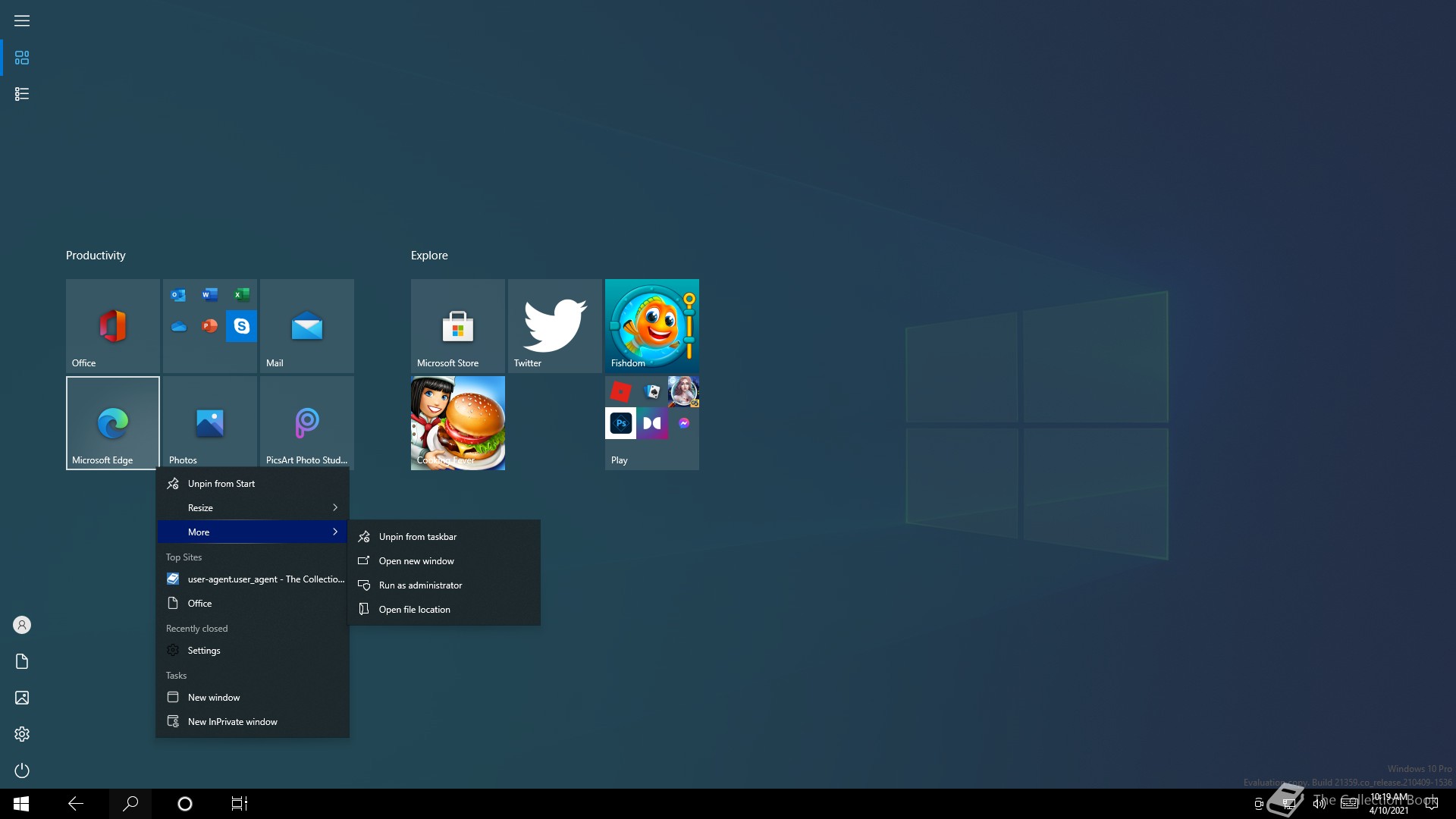Select Run as administrator
This screenshot has width=1456, height=819.
[444, 585]
